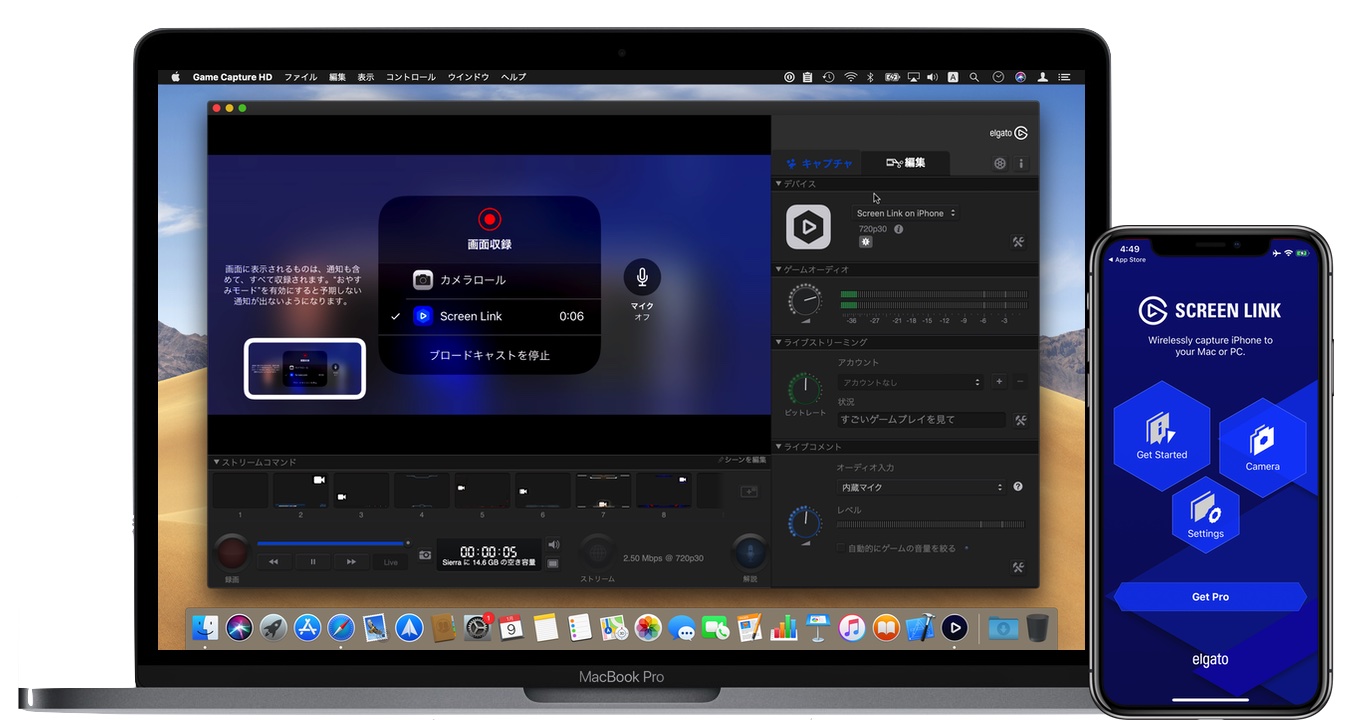Viewport: 1360px width, 720px height.
Task: Select scene thumbnail 2 in stream commands
Action: (301, 491)
